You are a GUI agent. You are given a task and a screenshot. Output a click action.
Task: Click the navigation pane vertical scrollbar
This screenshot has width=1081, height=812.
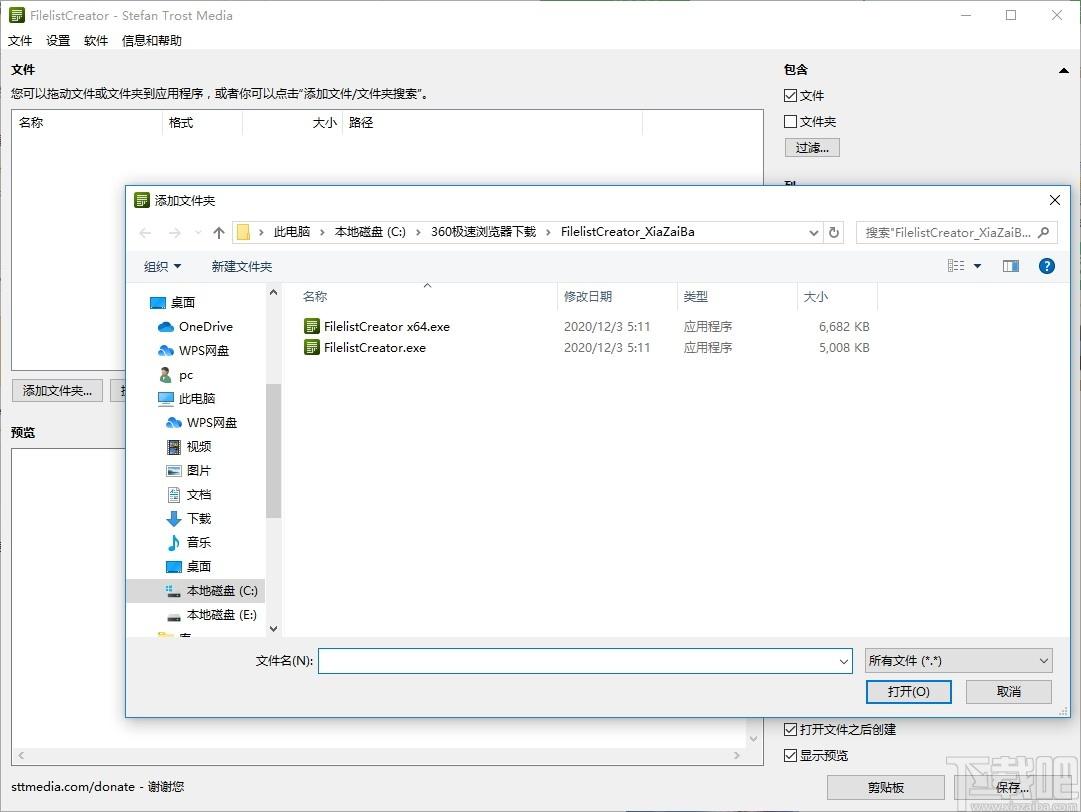(274, 450)
